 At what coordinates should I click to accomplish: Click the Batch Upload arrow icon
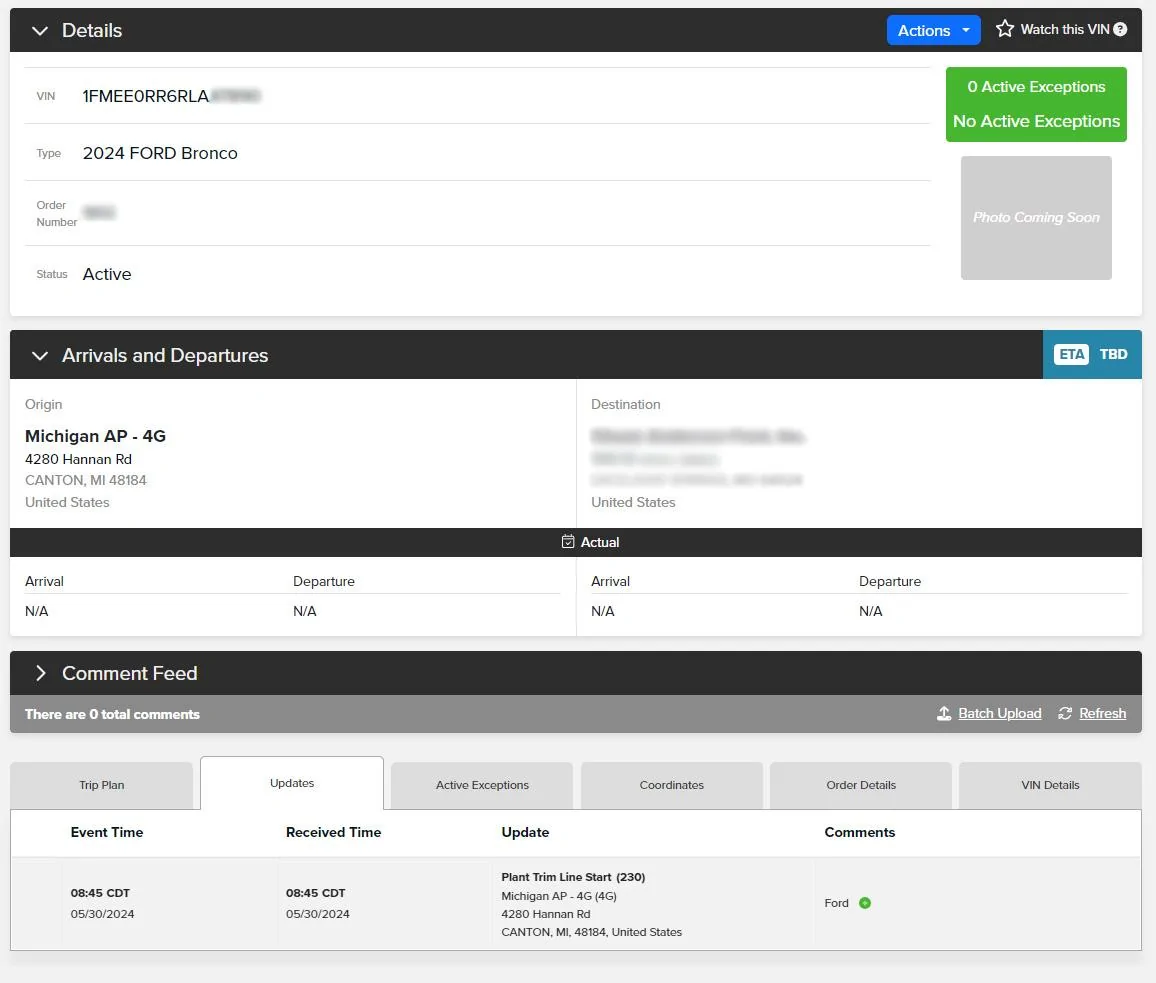[944, 713]
